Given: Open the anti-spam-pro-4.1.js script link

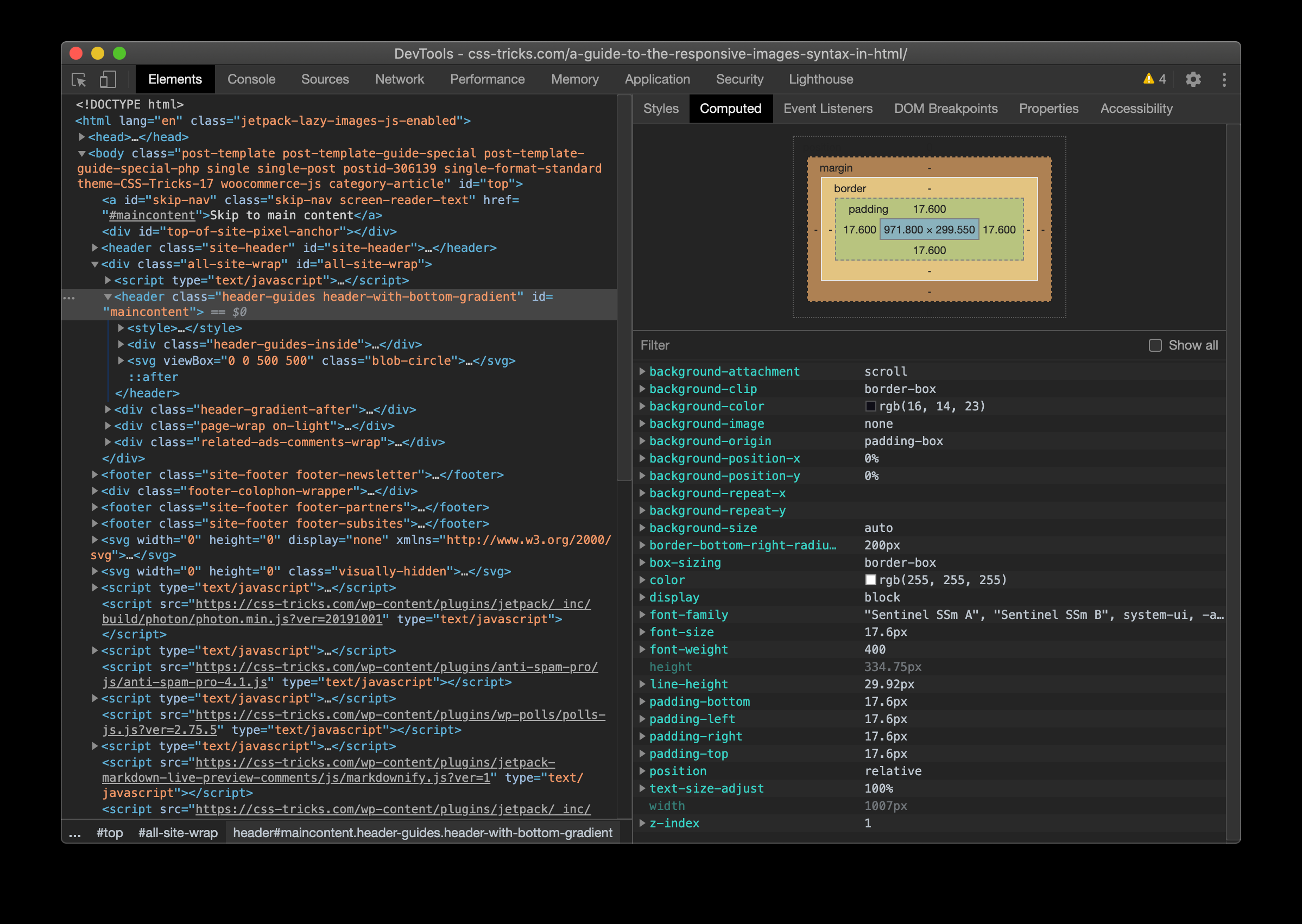Looking at the screenshot, I should pyautogui.click(x=350, y=675).
